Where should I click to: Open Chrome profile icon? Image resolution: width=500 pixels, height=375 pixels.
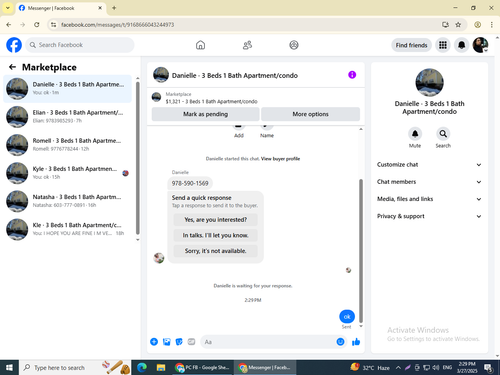point(477,25)
